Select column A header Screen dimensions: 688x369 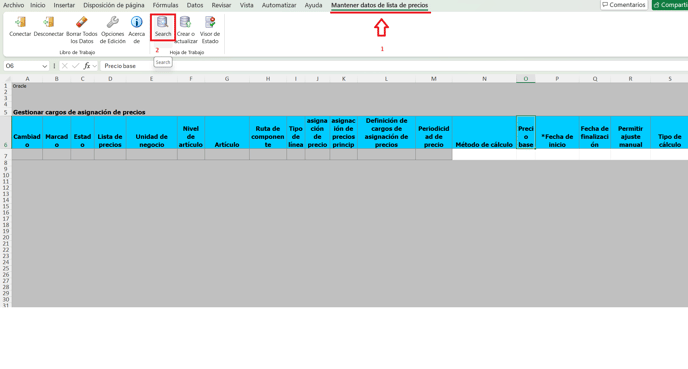(27, 79)
